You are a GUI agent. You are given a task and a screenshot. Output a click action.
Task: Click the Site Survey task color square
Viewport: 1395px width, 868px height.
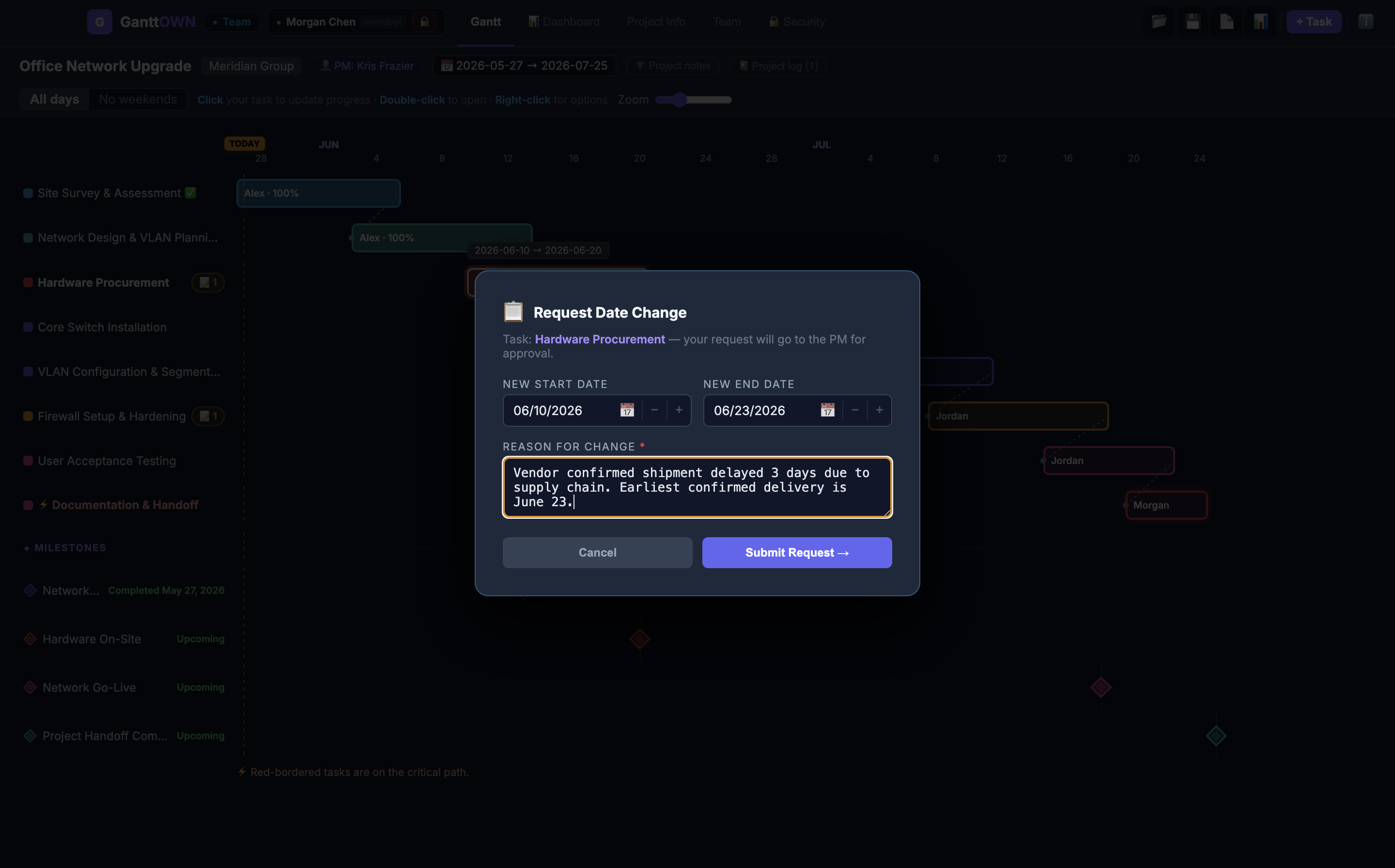coord(28,193)
